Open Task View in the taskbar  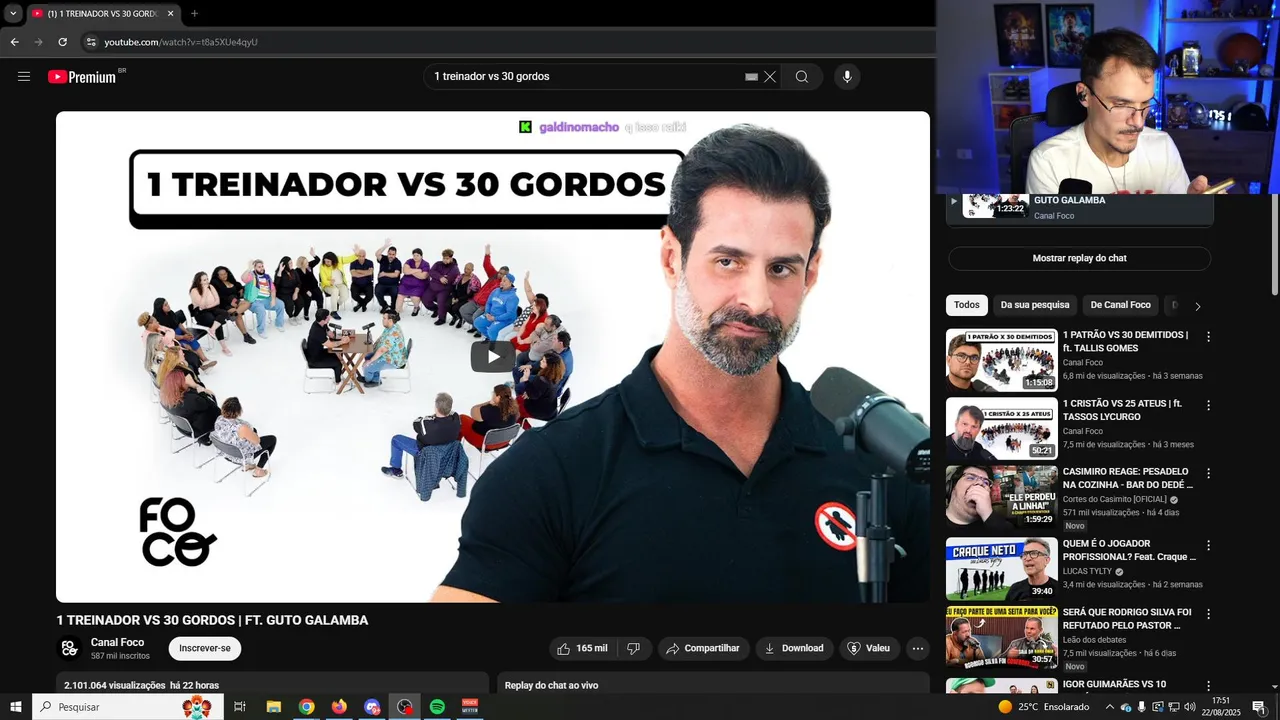point(240,707)
